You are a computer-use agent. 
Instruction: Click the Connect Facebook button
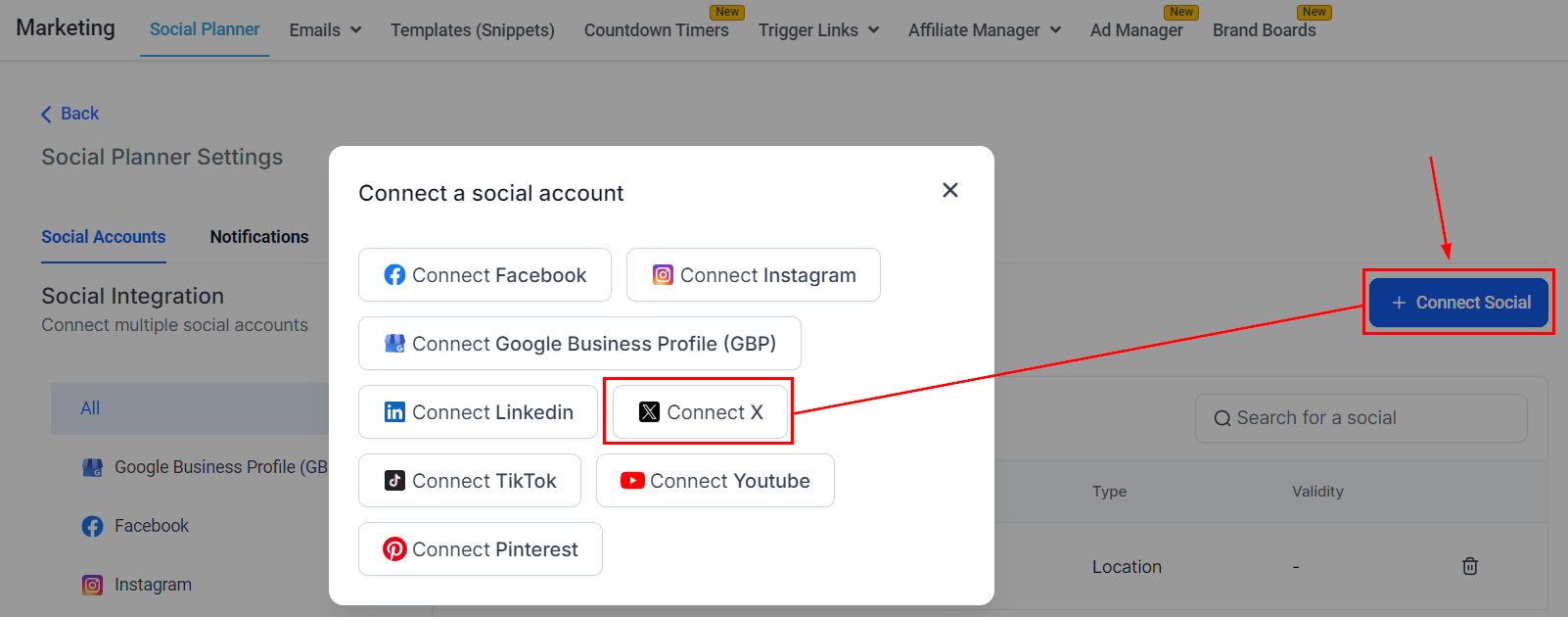[x=484, y=275]
